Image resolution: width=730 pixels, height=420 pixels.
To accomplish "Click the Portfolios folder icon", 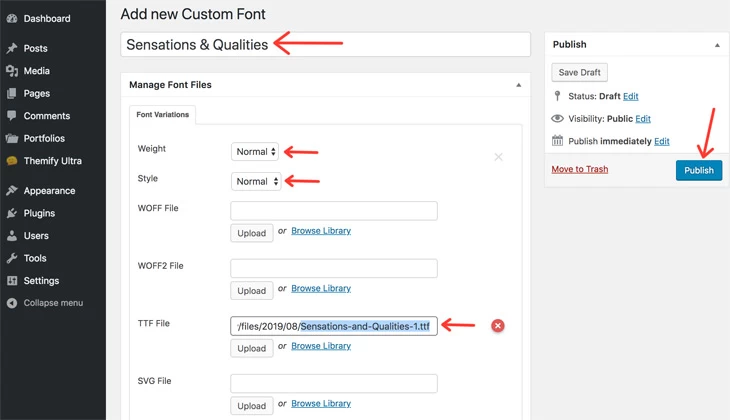I will (x=12, y=138).
